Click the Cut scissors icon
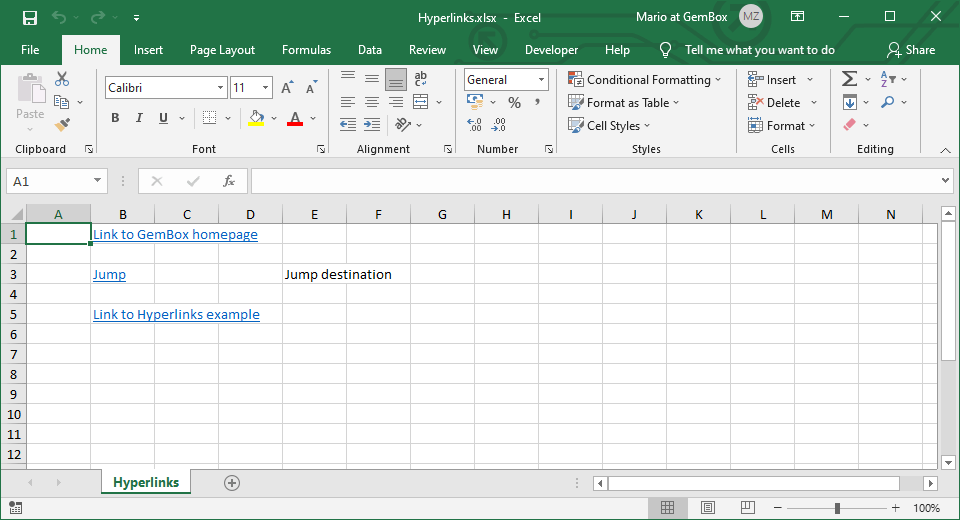The height and width of the screenshot is (520, 960). click(62, 79)
